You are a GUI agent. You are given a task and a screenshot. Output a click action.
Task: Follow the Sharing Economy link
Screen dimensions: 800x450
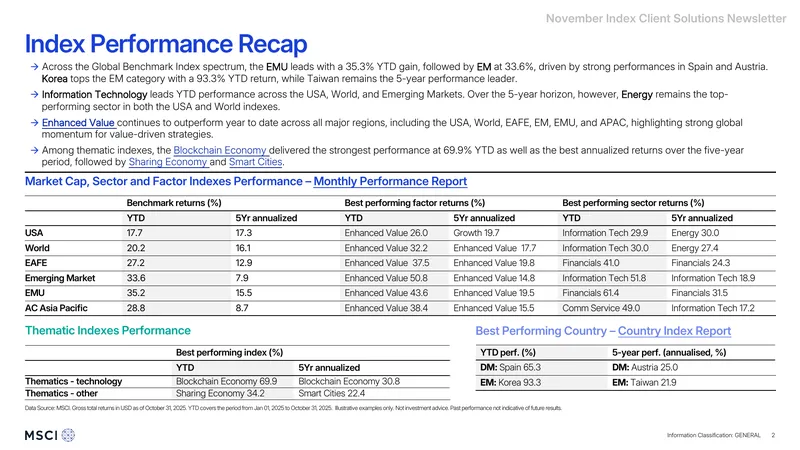point(168,162)
